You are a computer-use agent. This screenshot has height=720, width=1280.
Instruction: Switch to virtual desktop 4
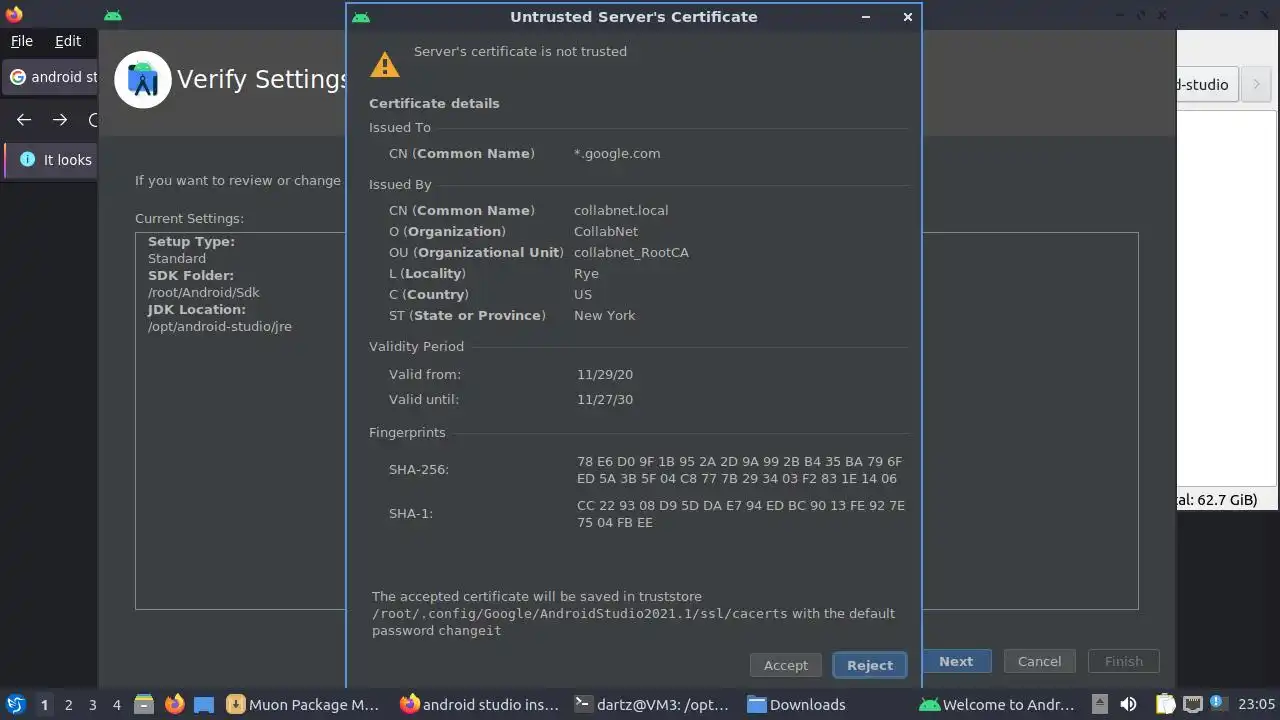116,705
